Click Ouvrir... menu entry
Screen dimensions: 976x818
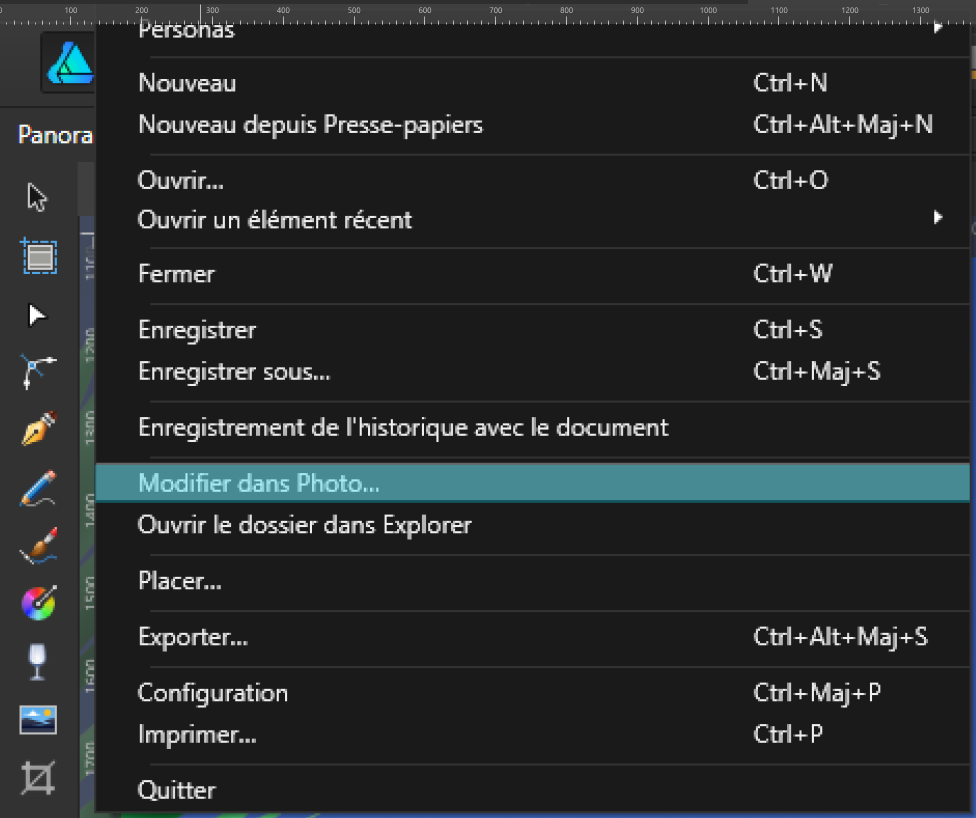click(x=533, y=181)
